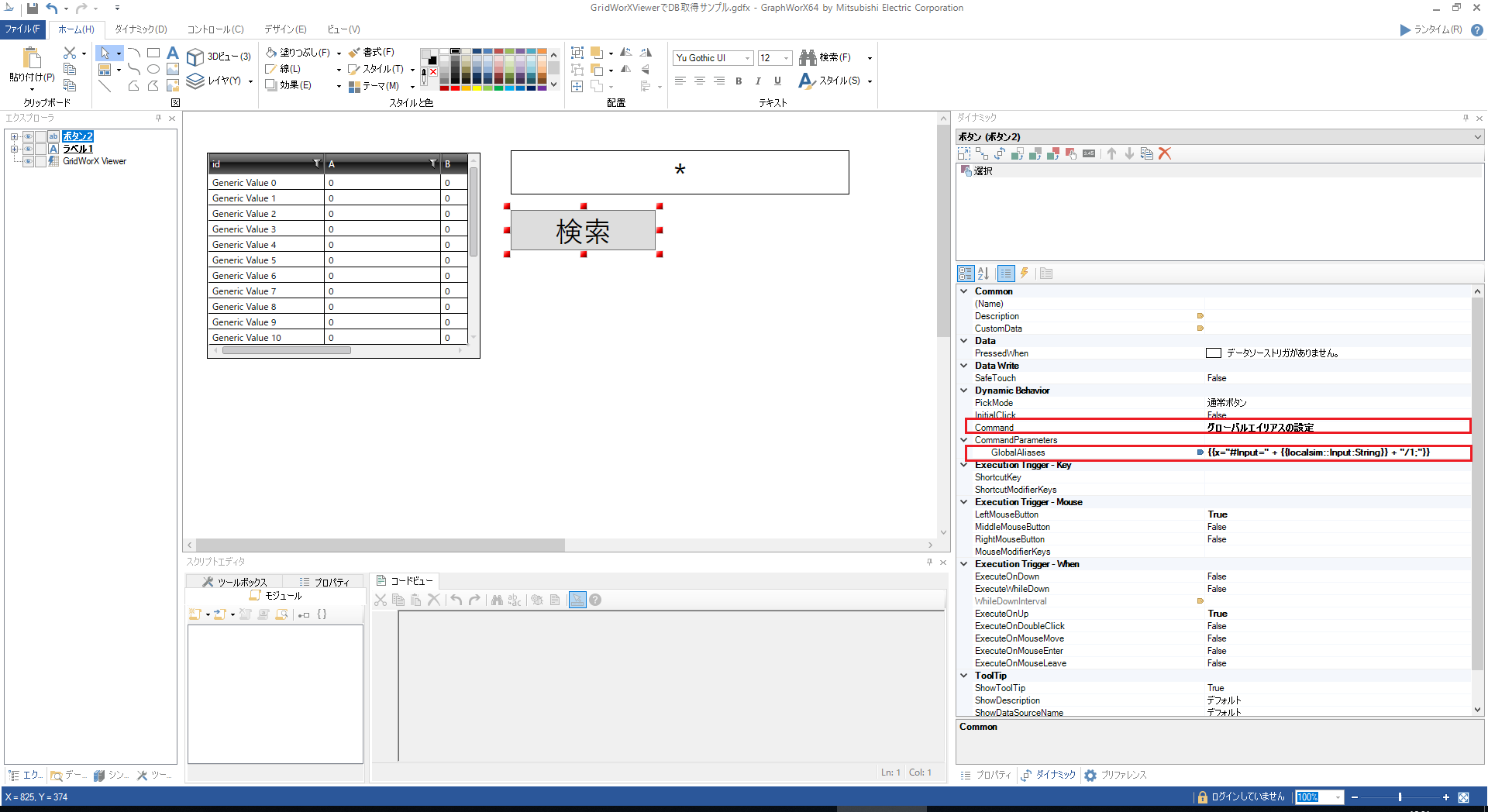The image size is (1488, 812).
Task: Open the ボタン (ボタン2) object selector dropdown
Action: point(1477,136)
